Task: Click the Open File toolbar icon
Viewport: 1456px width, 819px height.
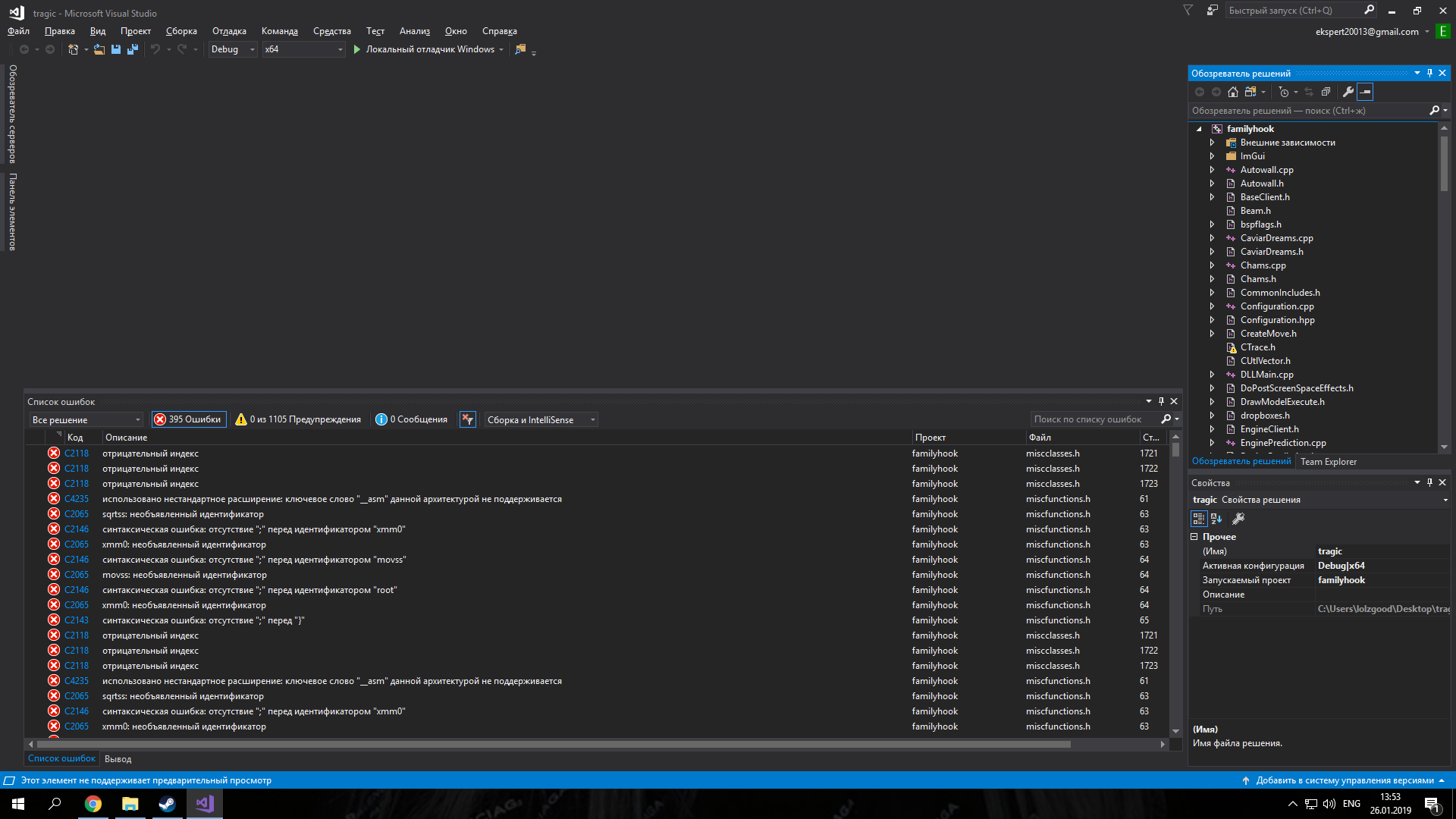Action: pyautogui.click(x=99, y=49)
